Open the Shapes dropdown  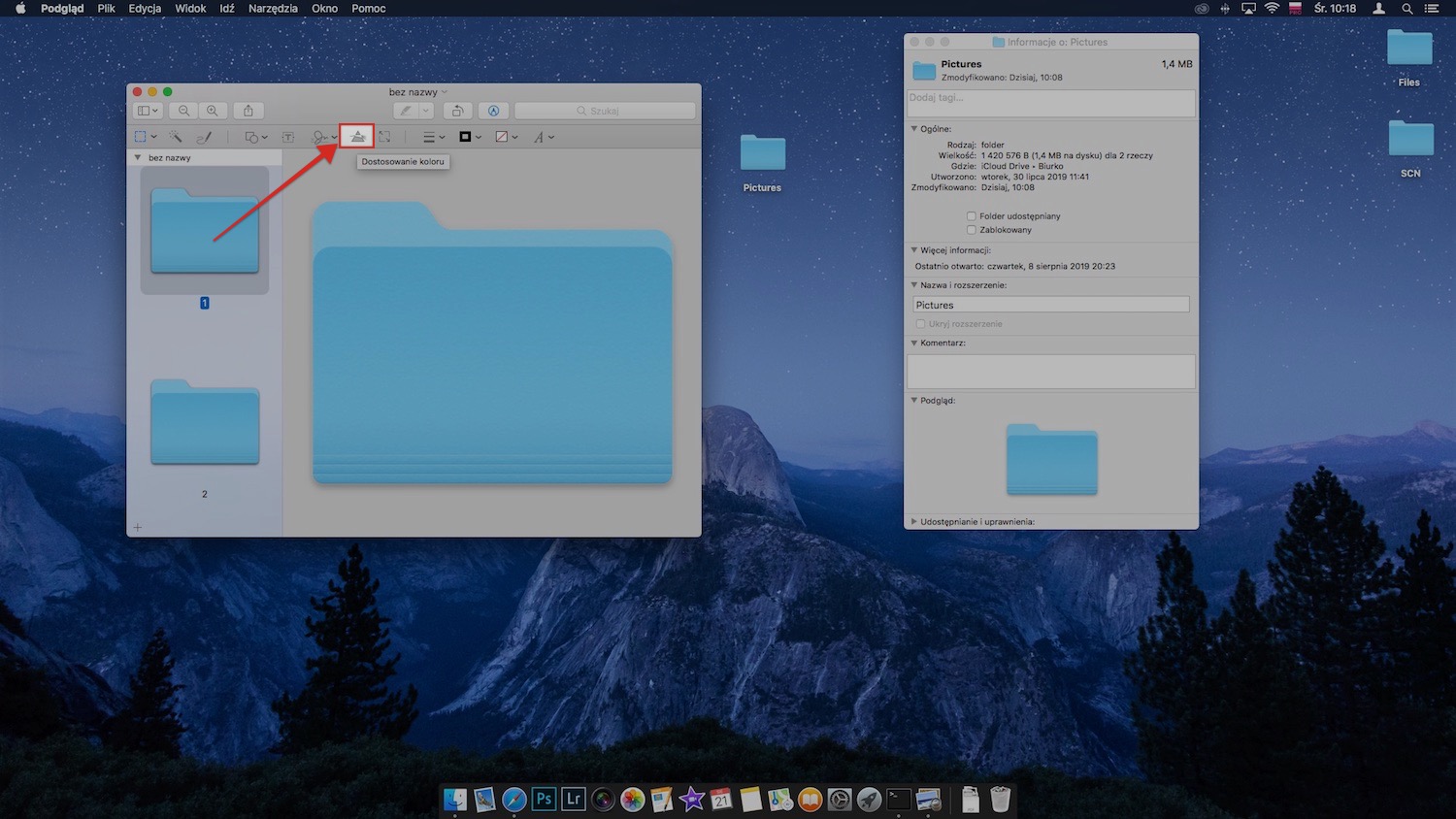pos(250,136)
